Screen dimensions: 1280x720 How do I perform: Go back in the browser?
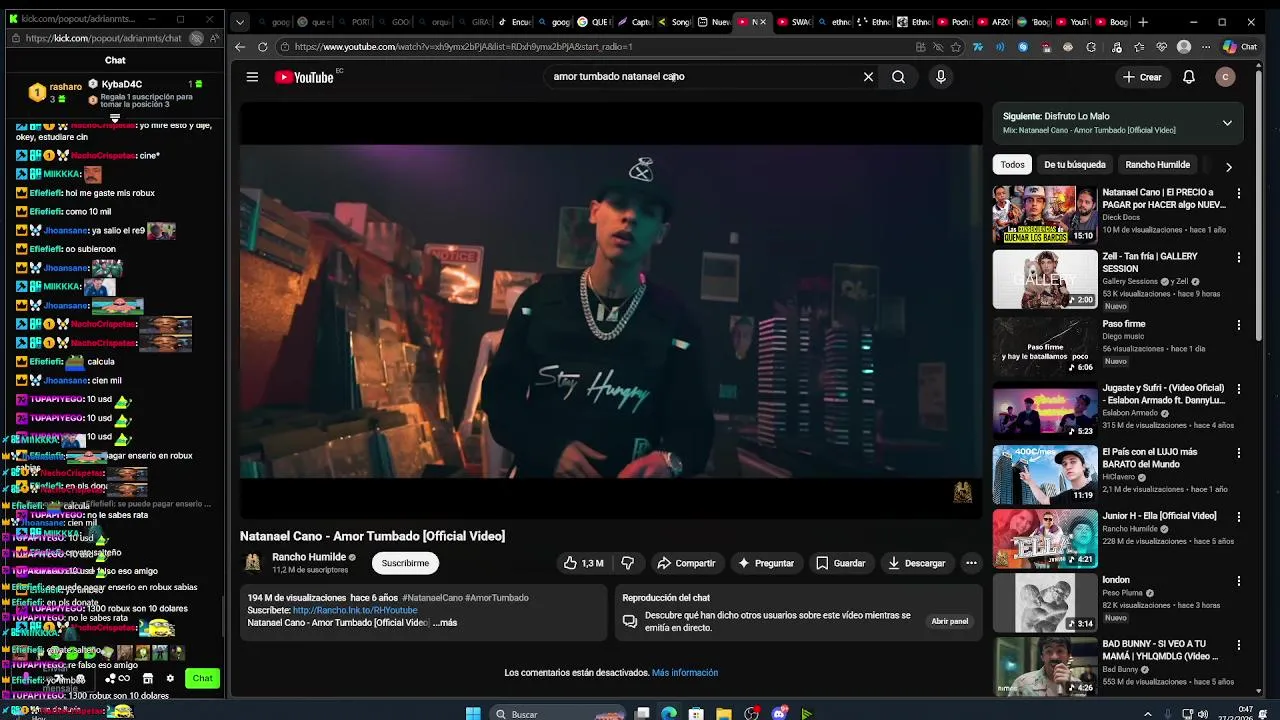pos(240,47)
